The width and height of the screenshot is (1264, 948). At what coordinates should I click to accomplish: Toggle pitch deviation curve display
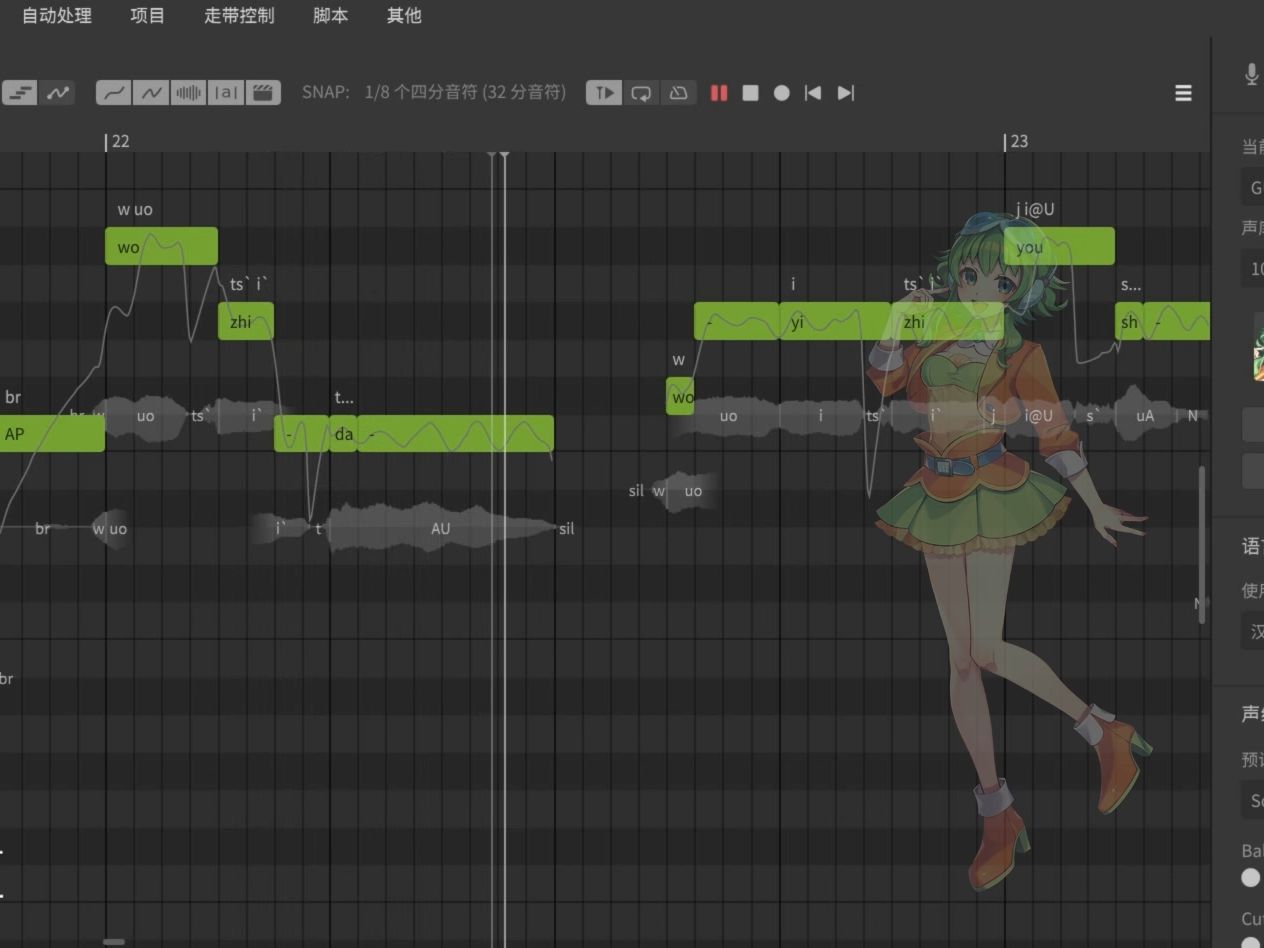151,93
